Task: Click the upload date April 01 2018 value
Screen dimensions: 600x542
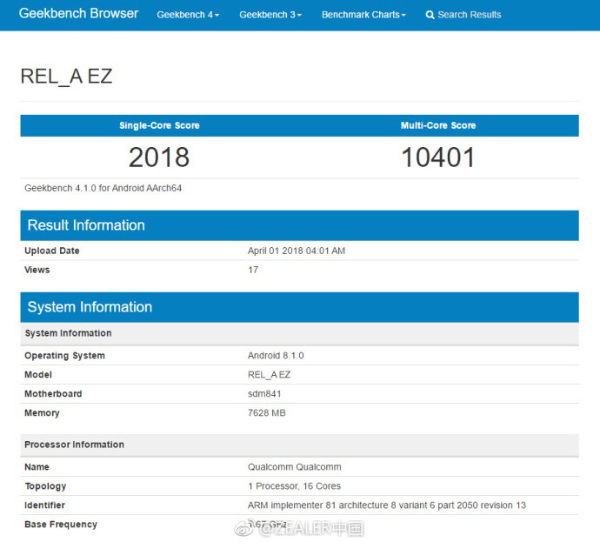Action: (296, 251)
